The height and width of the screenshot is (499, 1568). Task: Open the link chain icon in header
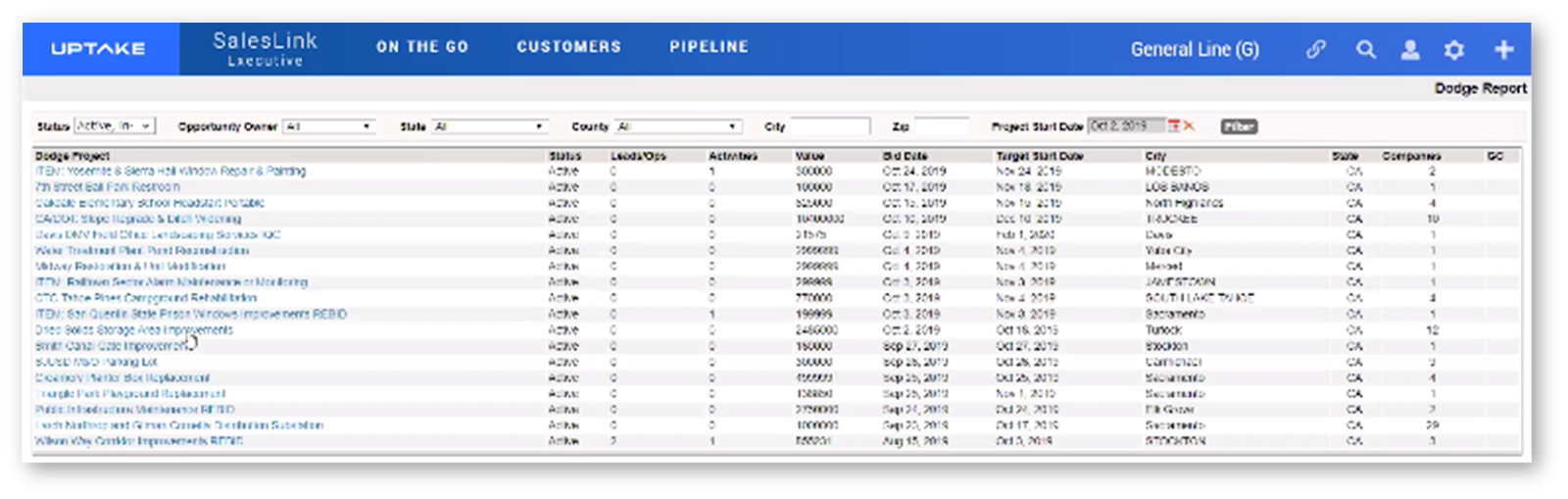1316,49
